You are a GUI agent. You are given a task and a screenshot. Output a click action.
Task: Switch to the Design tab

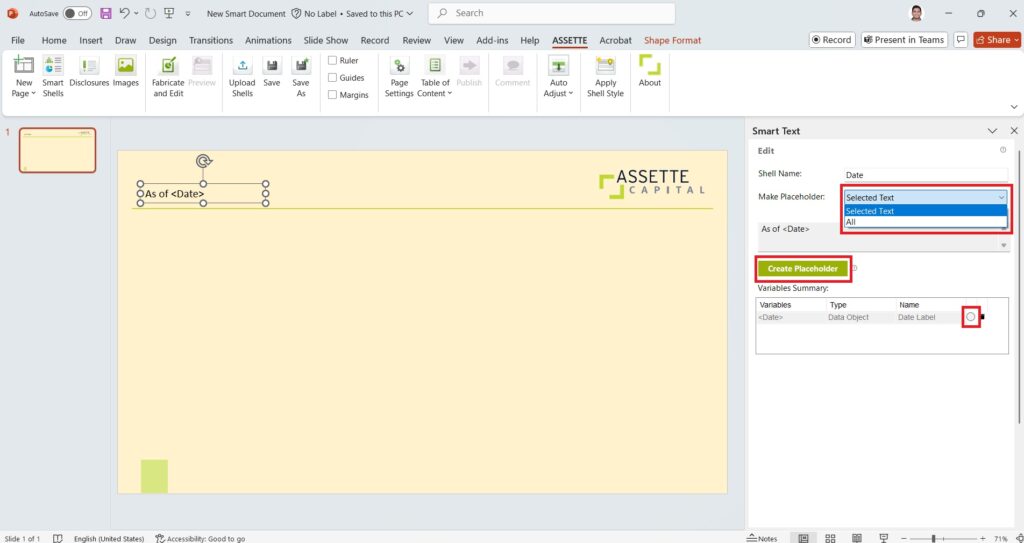163,41
